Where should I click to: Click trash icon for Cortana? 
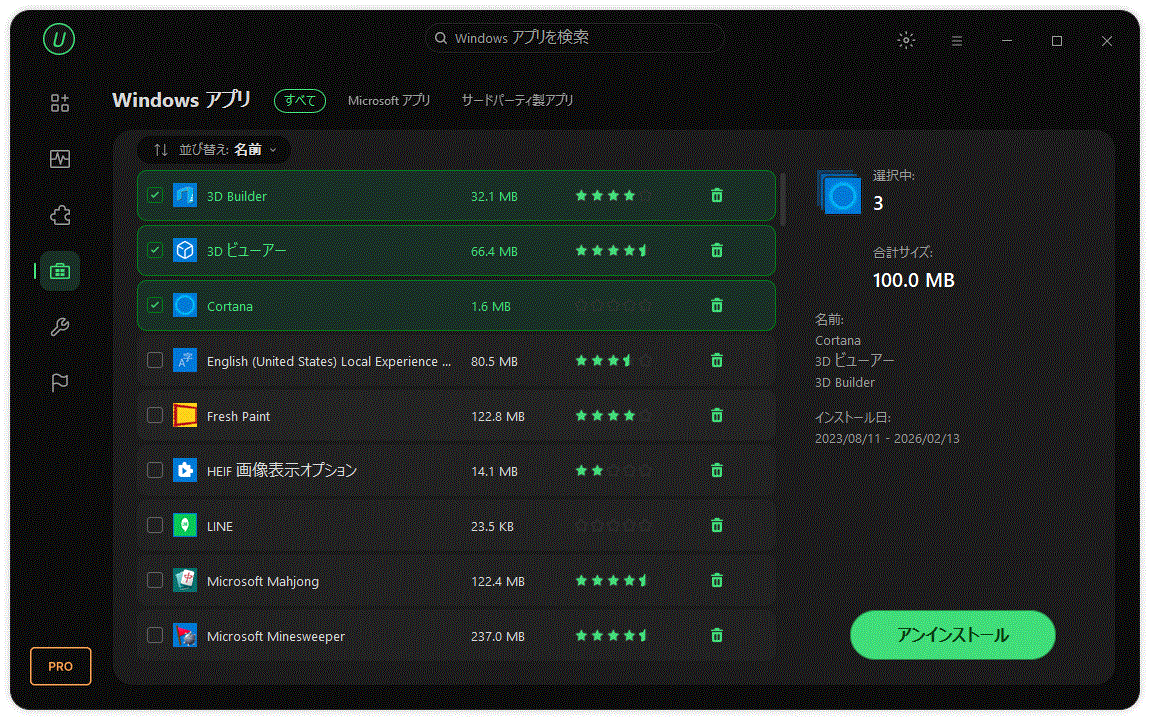[717, 306]
